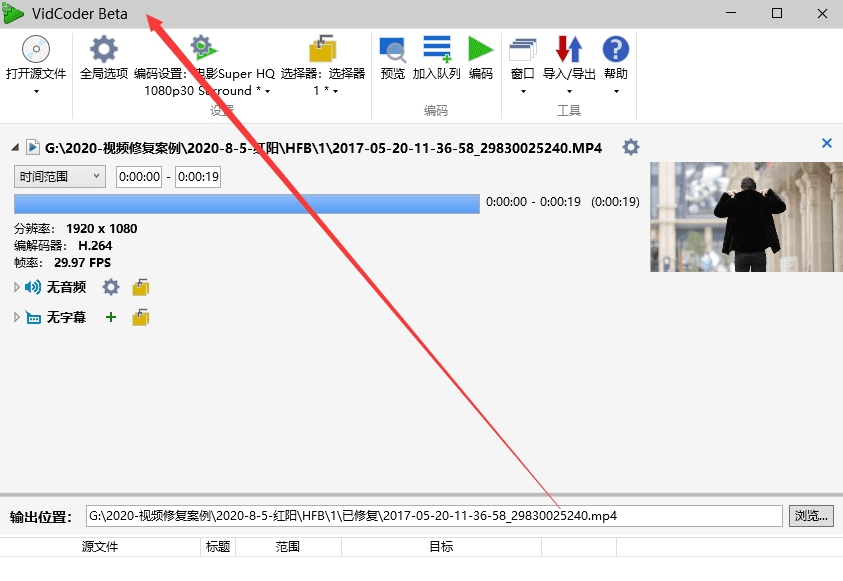The width and height of the screenshot is (843, 581).
Task: Open the 时间范围 dropdown
Action: click(x=58, y=176)
